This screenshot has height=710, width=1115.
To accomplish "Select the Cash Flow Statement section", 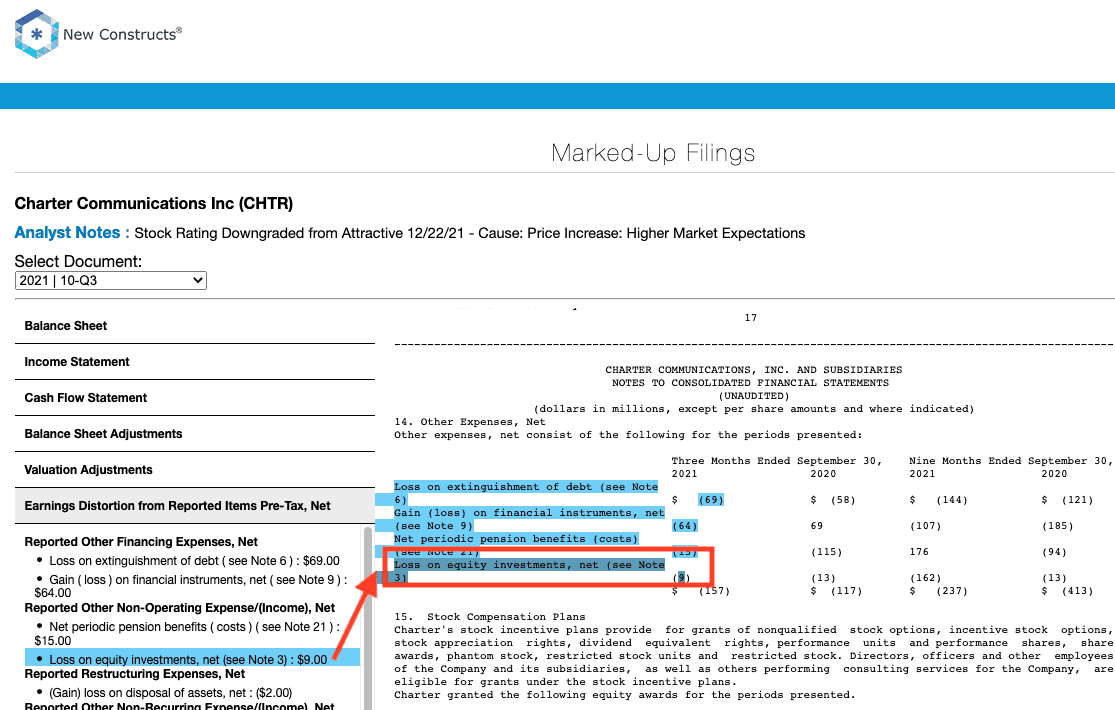I will 195,398.
